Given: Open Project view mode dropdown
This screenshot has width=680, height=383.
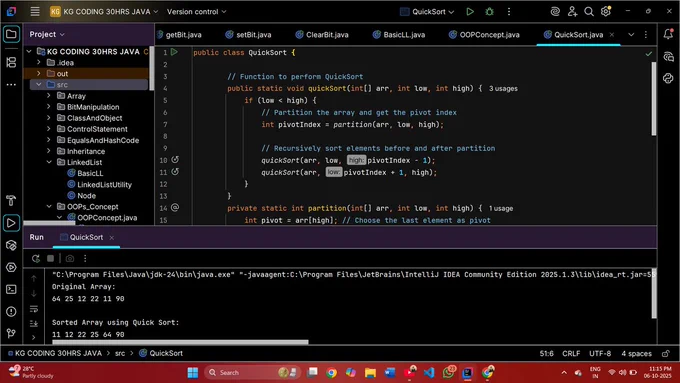Looking at the screenshot, I should pos(47,34).
